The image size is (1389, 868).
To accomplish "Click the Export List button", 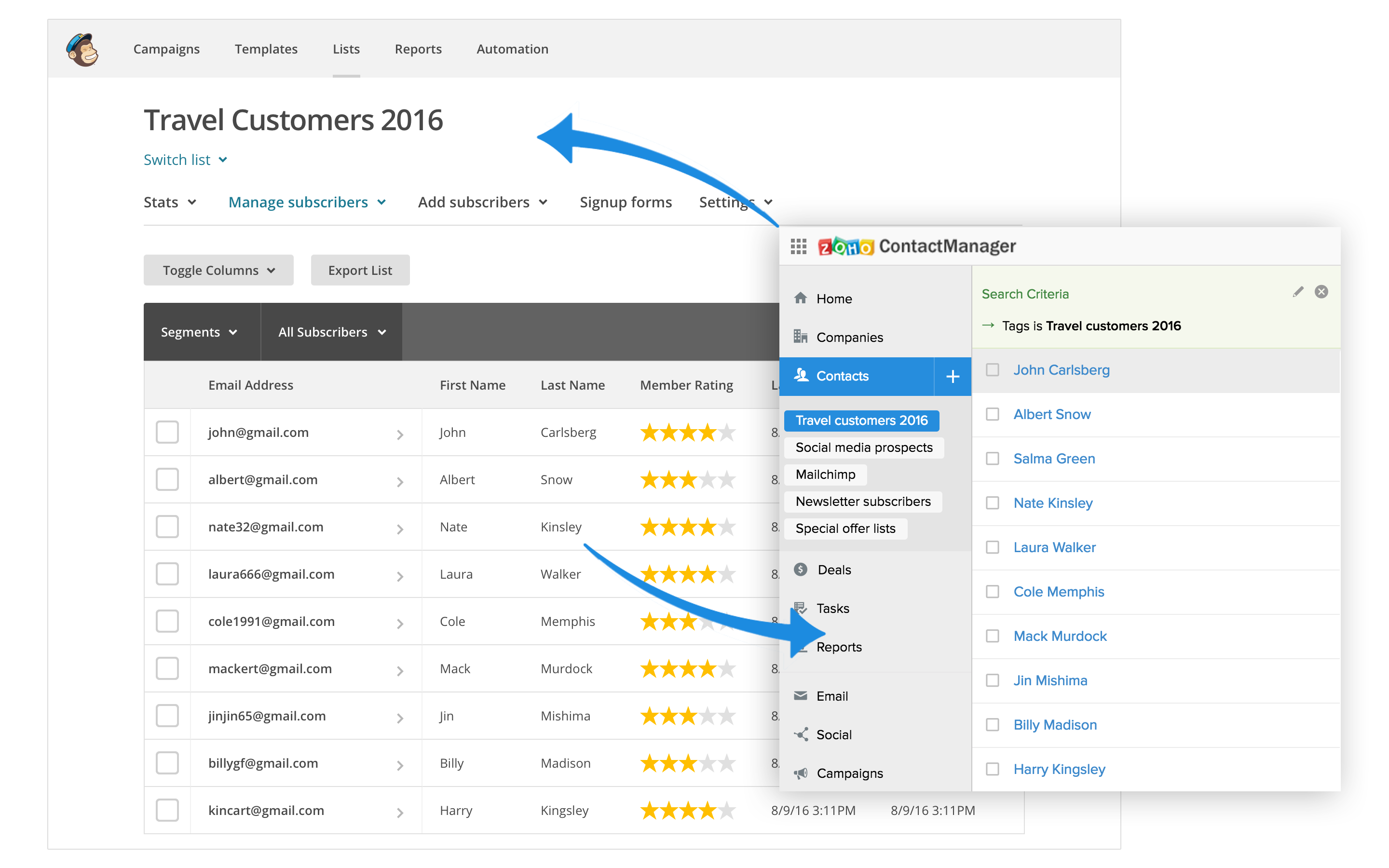I will (x=360, y=270).
